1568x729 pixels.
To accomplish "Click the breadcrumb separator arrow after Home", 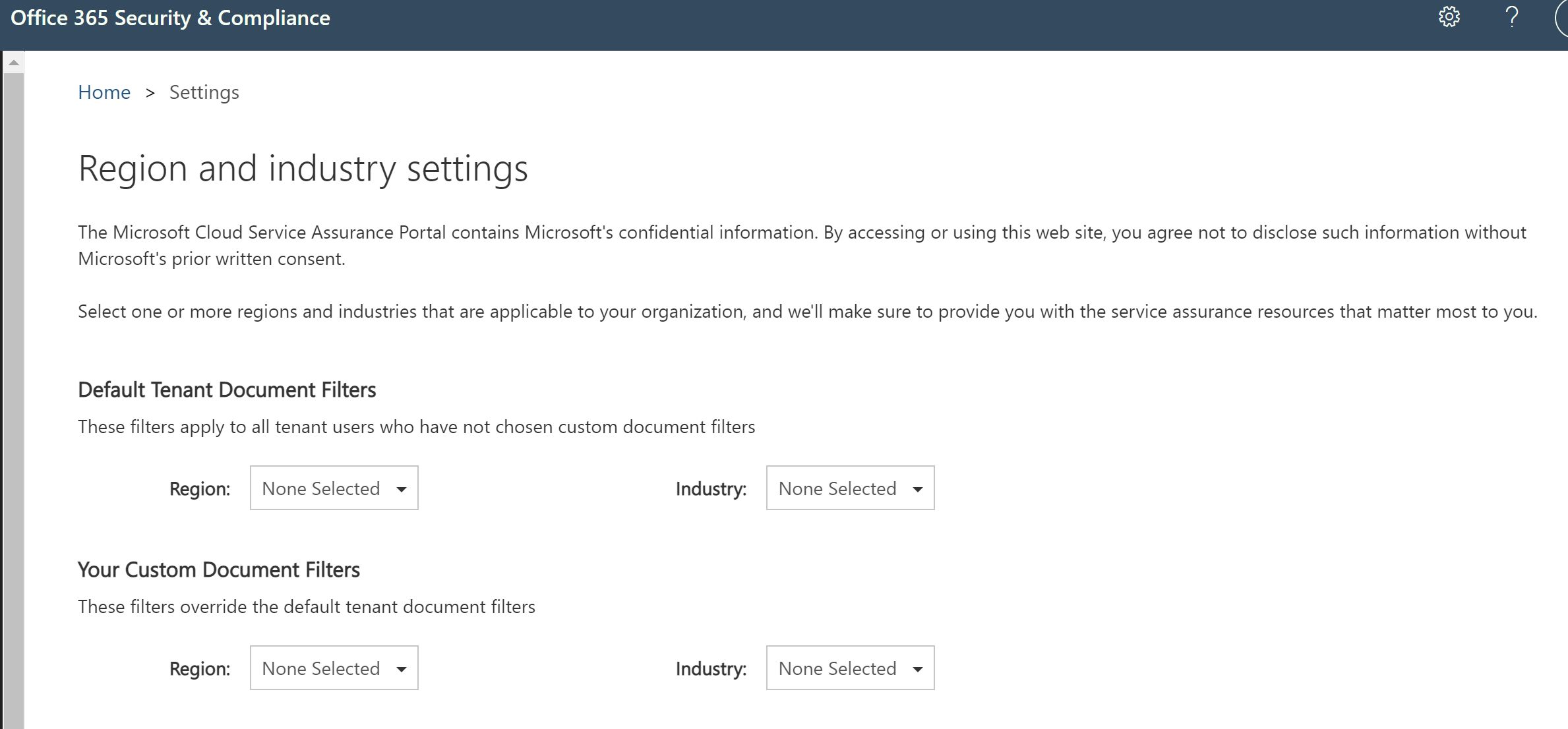I will click(150, 93).
